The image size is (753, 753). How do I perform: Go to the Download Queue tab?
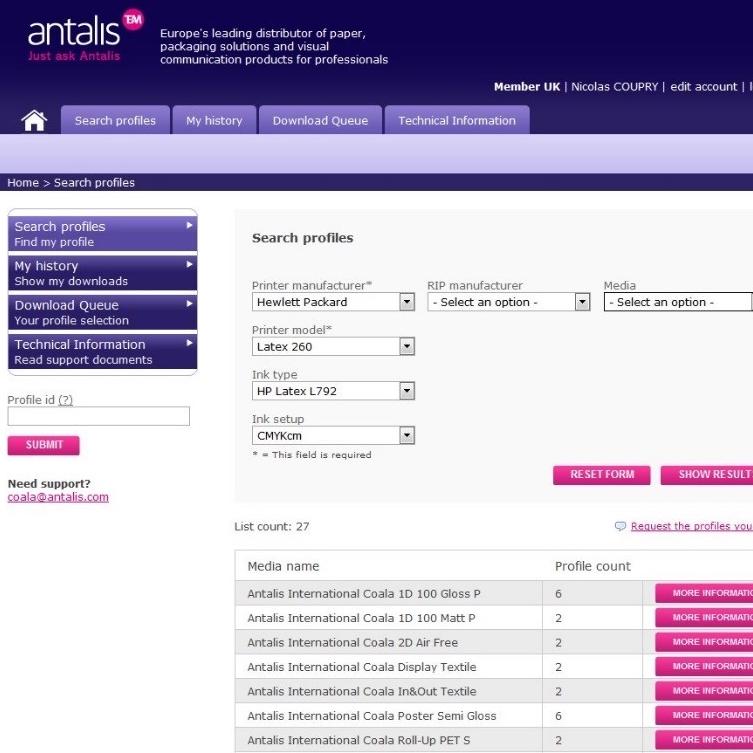(x=320, y=121)
